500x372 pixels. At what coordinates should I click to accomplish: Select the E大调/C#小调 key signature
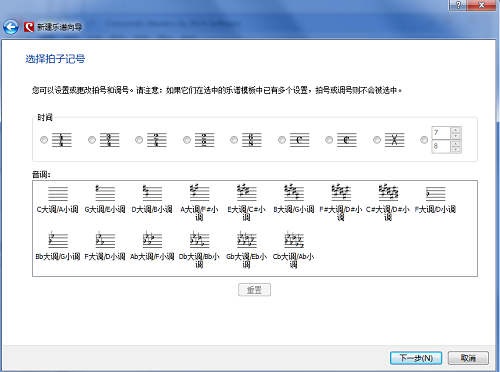[246, 203]
